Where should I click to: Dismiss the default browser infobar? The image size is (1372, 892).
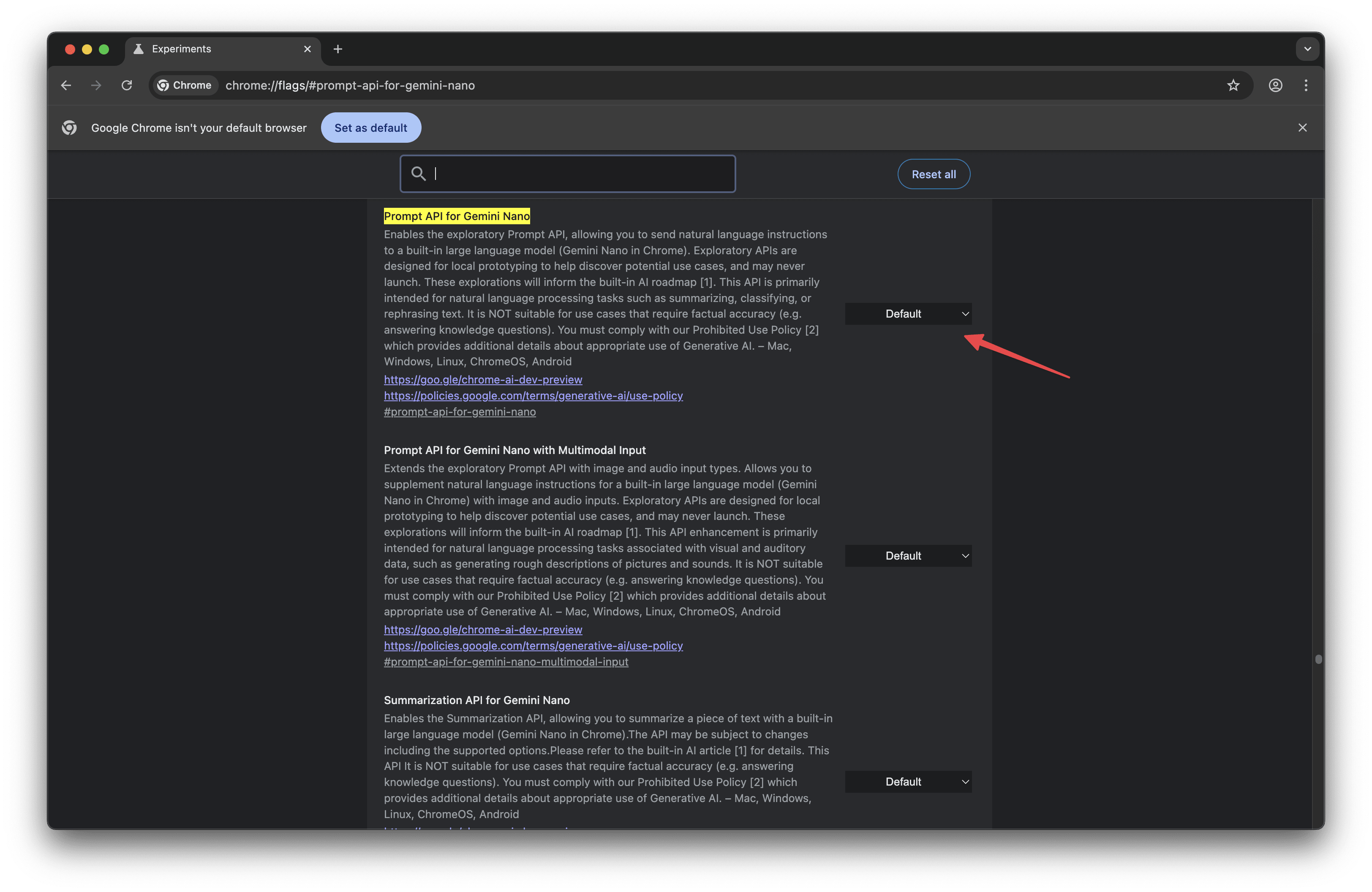[1302, 128]
